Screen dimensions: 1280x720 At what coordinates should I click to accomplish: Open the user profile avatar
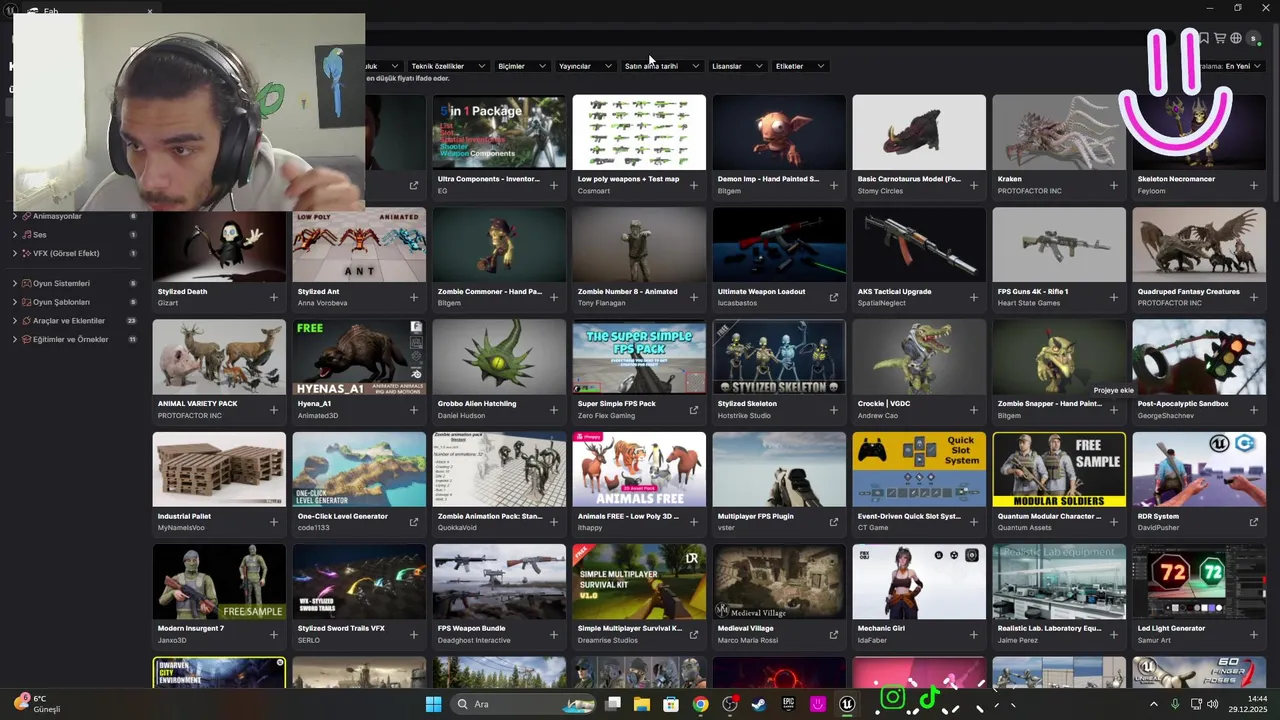[1253, 38]
